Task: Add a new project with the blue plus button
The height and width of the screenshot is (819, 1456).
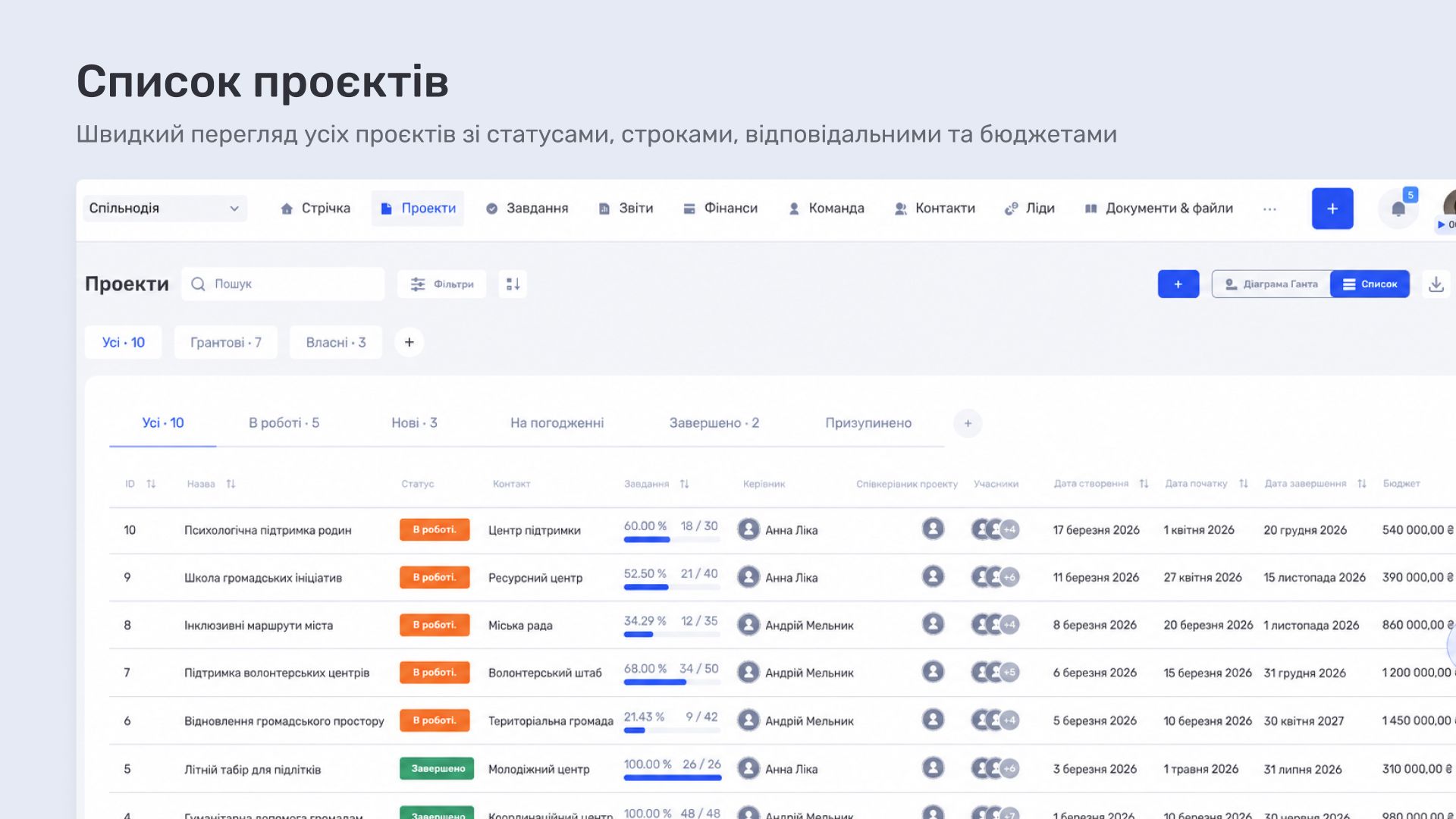Action: click(1178, 284)
